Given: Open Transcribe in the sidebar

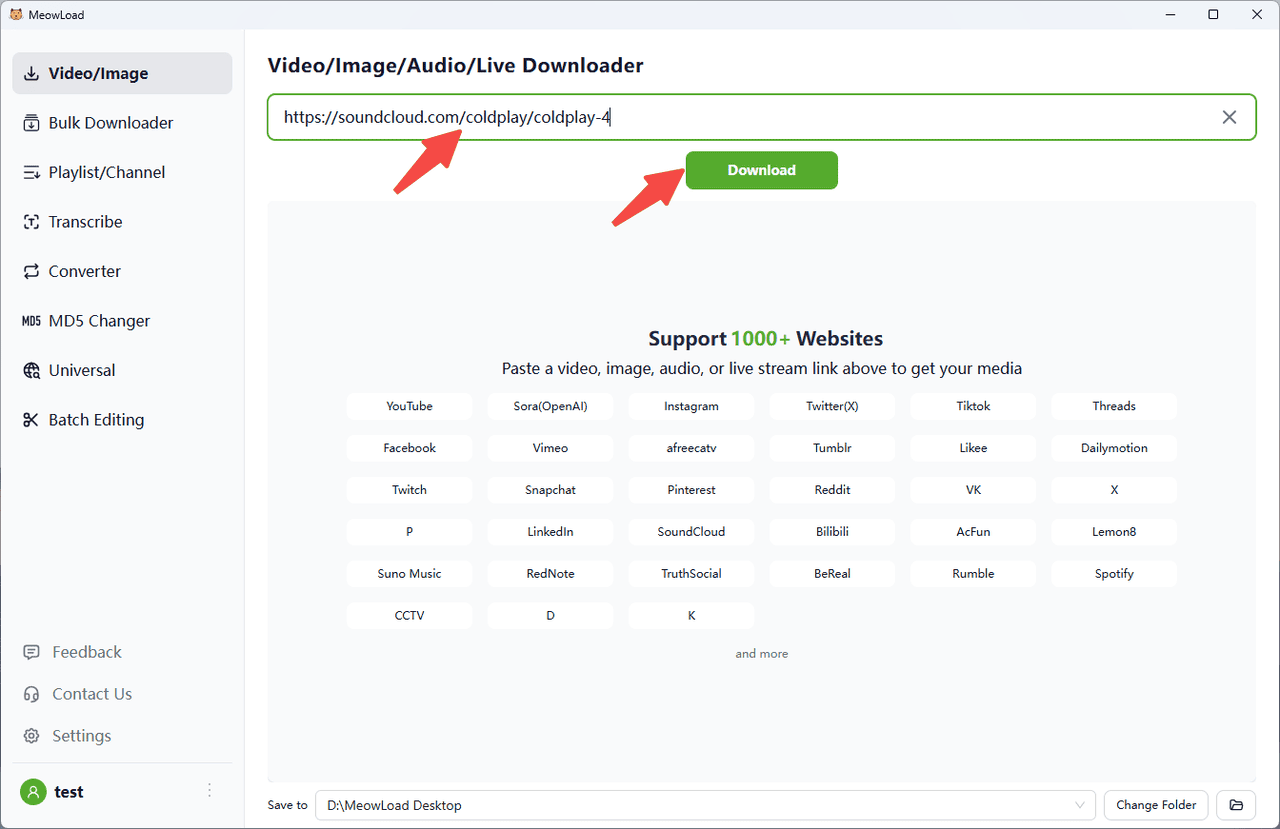Looking at the screenshot, I should click(x=85, y=222).
